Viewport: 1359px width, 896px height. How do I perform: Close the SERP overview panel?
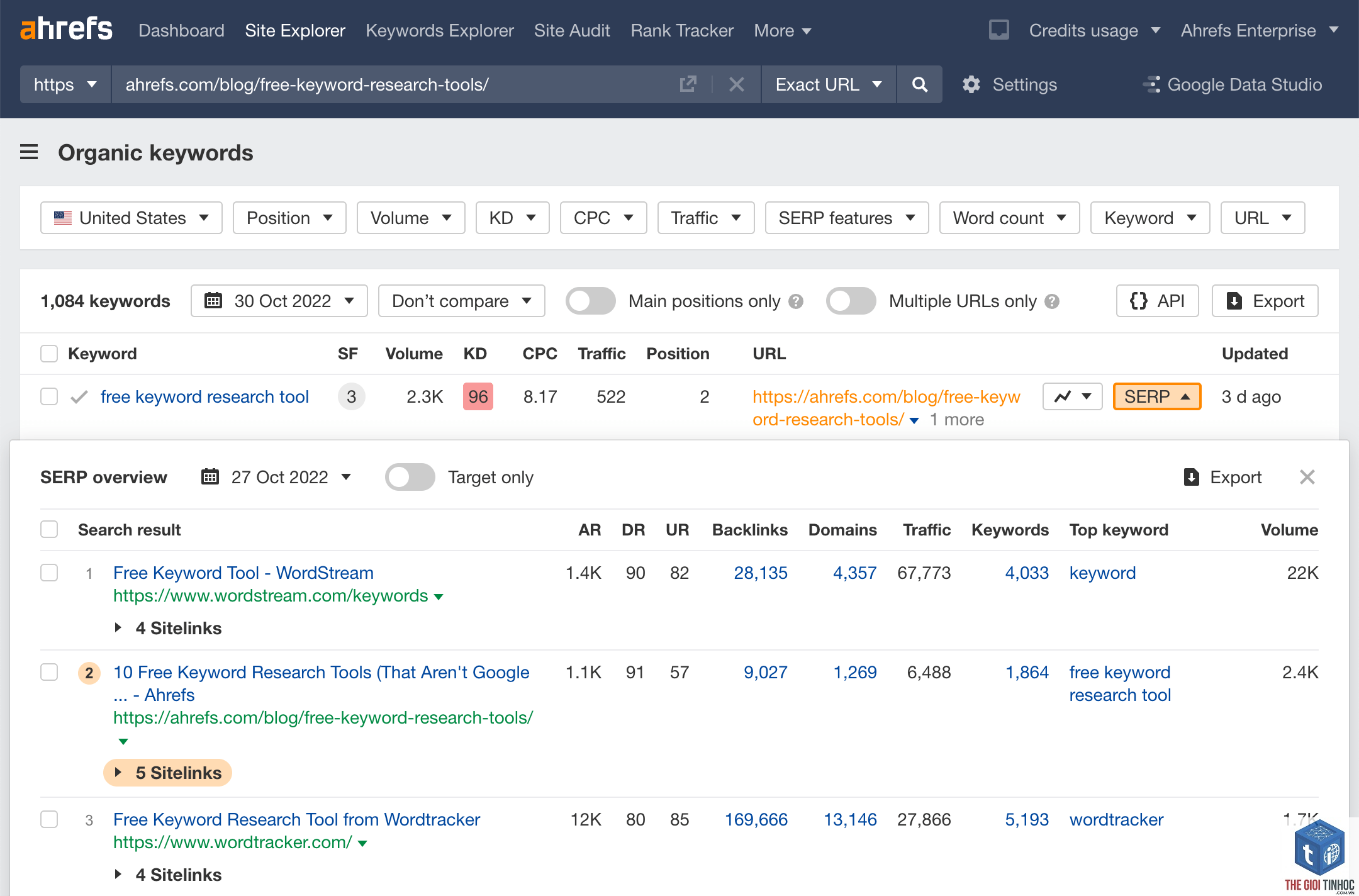(1307, 477)
